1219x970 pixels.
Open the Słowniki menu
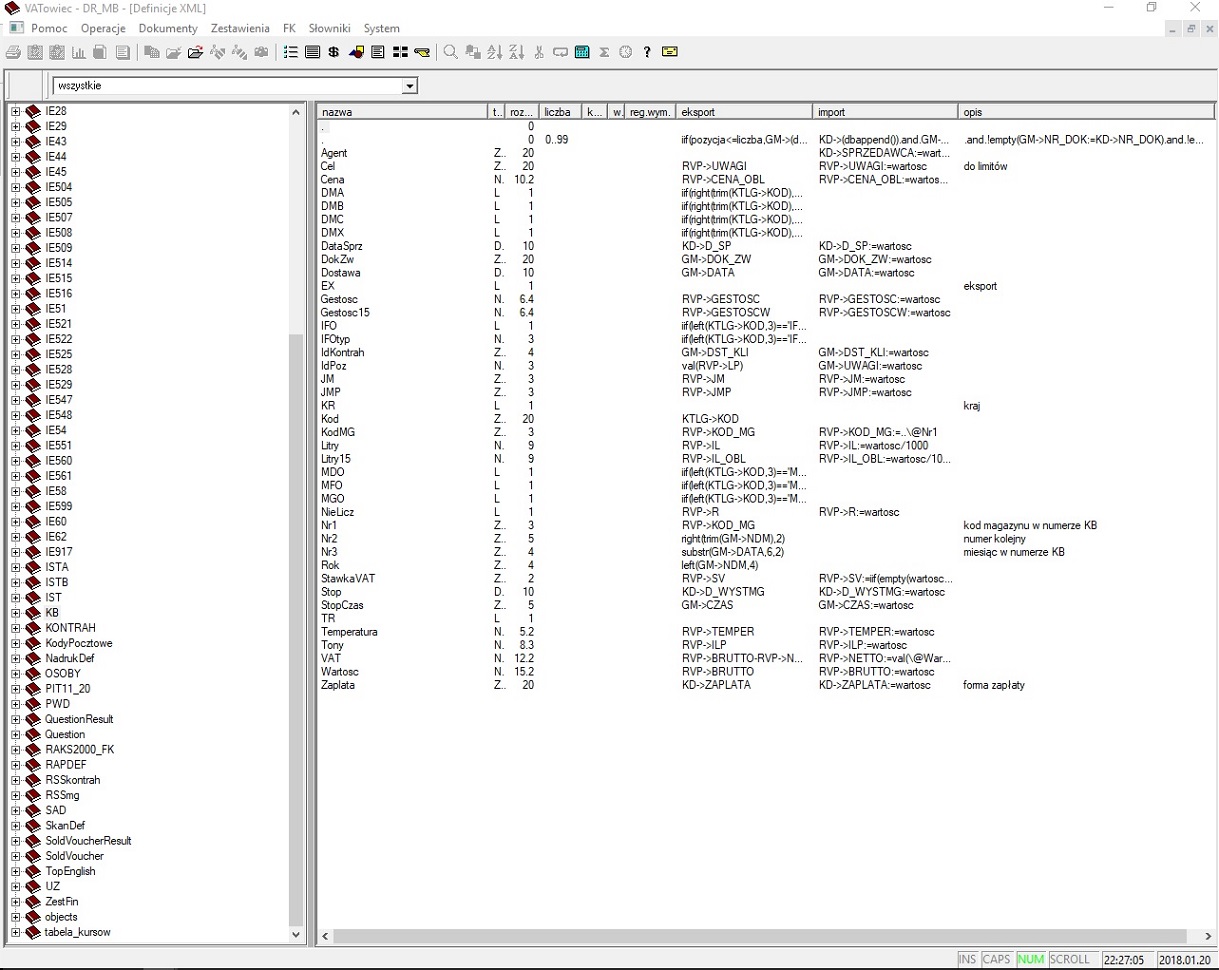click(328, 28)
